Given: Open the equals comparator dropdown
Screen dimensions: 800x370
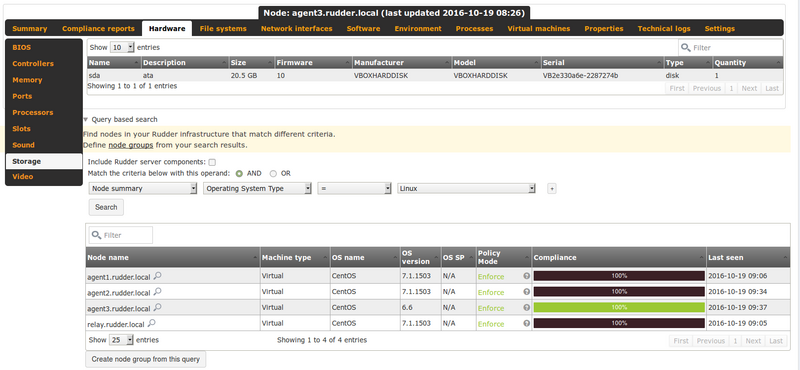Looking at the screenshot, I should 355,188.
